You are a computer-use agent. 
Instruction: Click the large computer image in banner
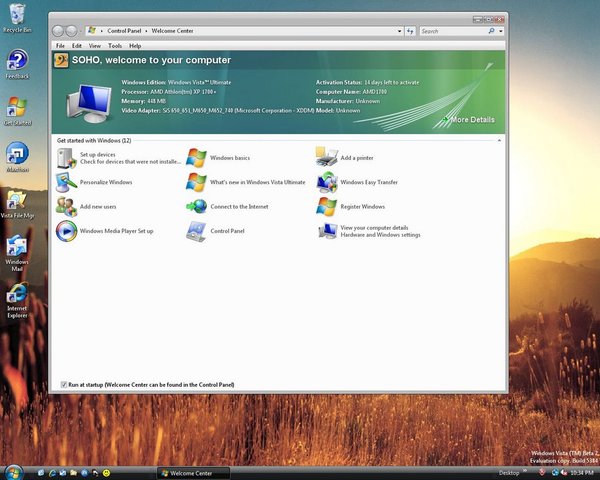click(x=89, y=103)
